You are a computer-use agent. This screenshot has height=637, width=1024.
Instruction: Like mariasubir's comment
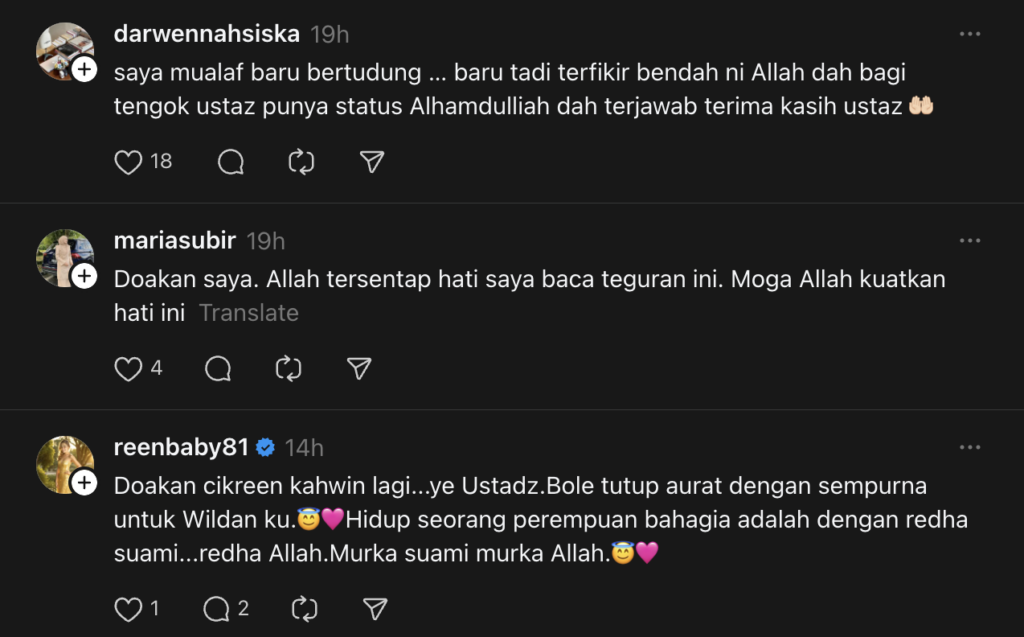pyautogui.click(x=128, y=369)
